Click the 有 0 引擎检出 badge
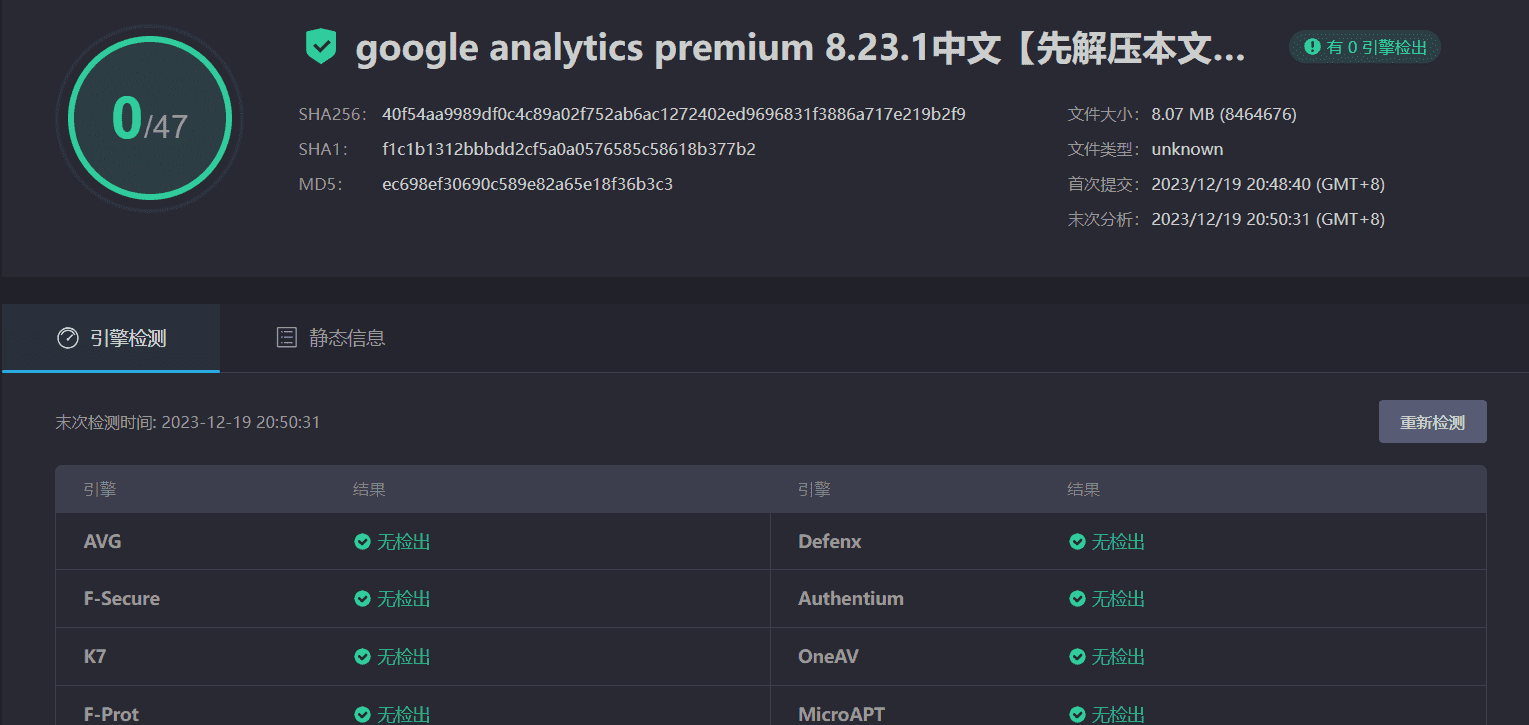The height and width of the screenshot is (725, 1529). pos(1364,47)
